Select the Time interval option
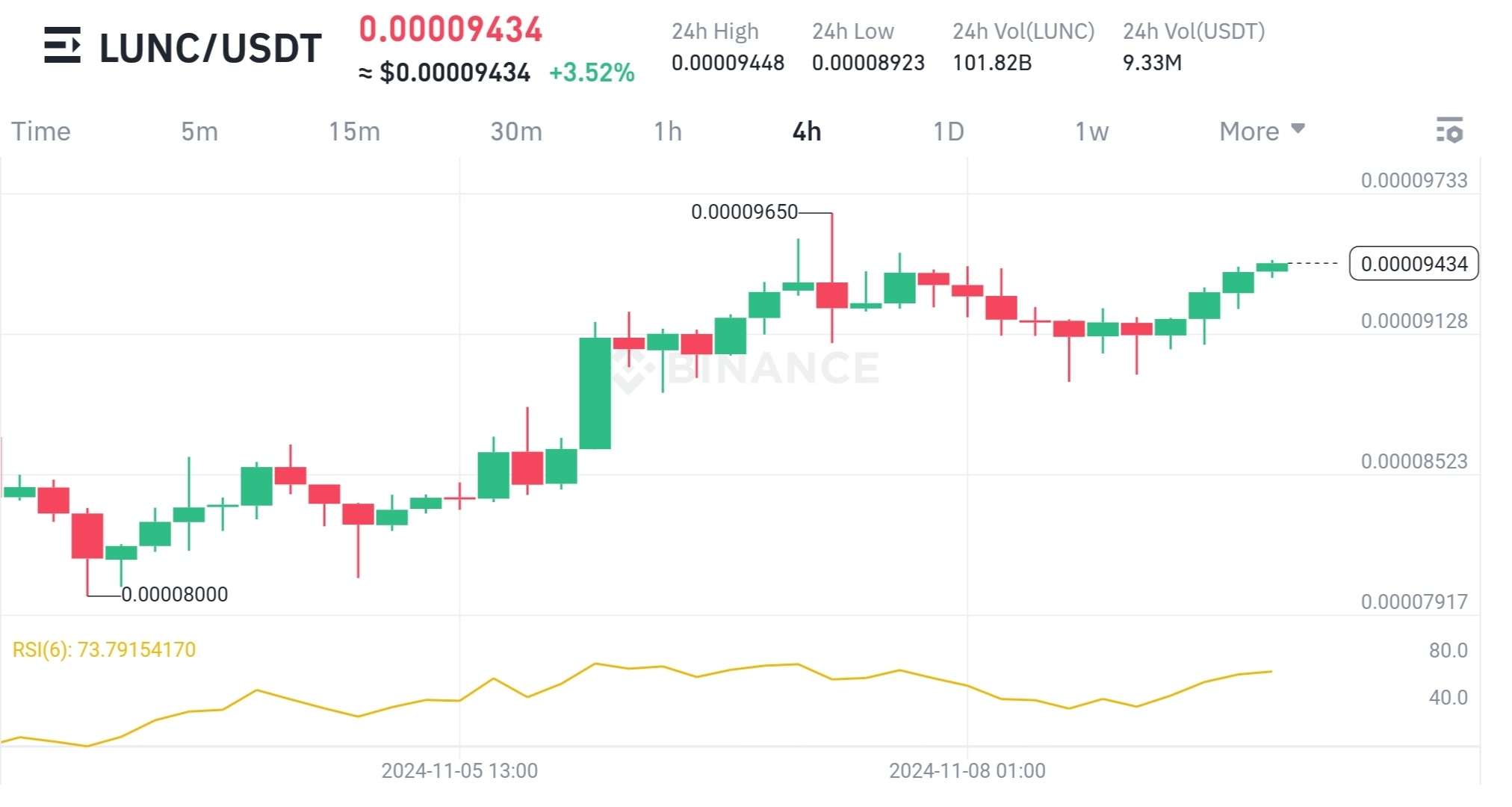This screenshot has height=807, width=1512. coord(42,131)
